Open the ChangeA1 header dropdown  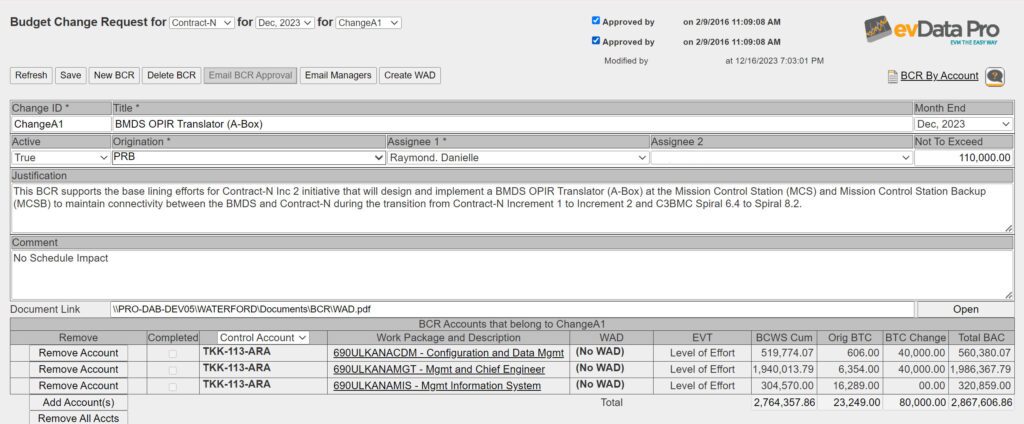click(x=368, y=23)
